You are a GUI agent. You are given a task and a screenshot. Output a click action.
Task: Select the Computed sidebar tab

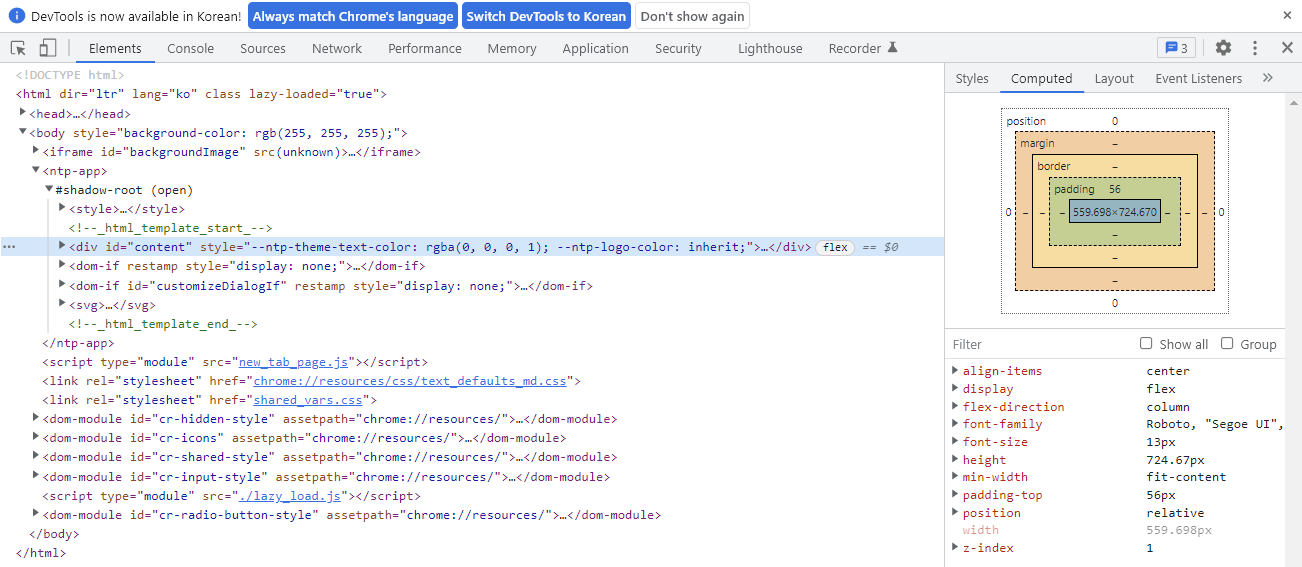pyautogui.click(x=1041, y=78)
